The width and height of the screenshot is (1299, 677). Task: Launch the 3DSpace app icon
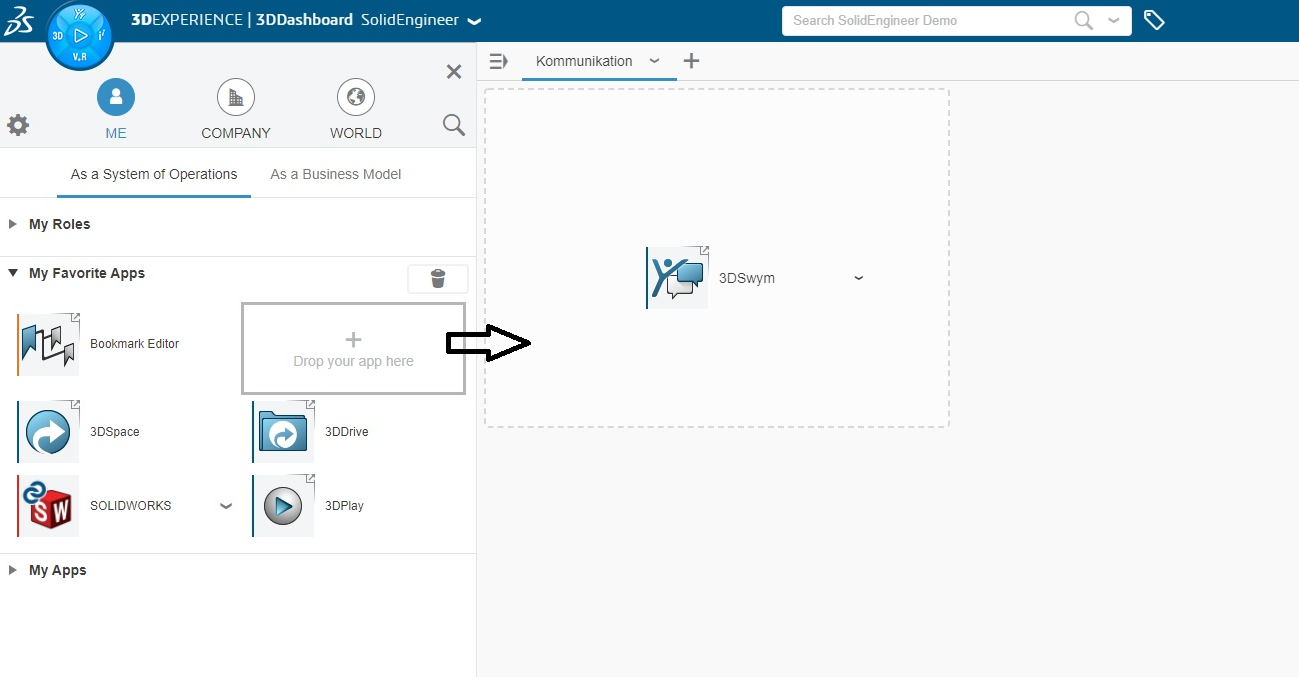[x=49, y=432]
